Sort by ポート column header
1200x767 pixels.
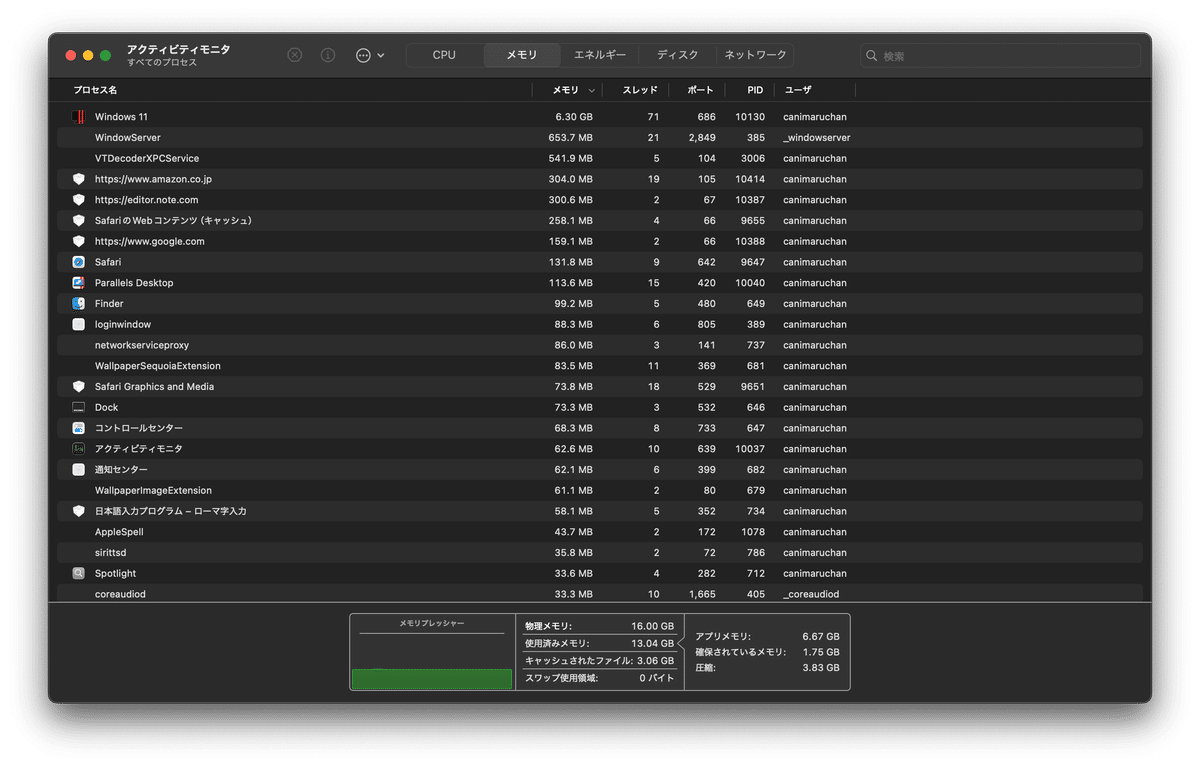[x=700, y=90]
